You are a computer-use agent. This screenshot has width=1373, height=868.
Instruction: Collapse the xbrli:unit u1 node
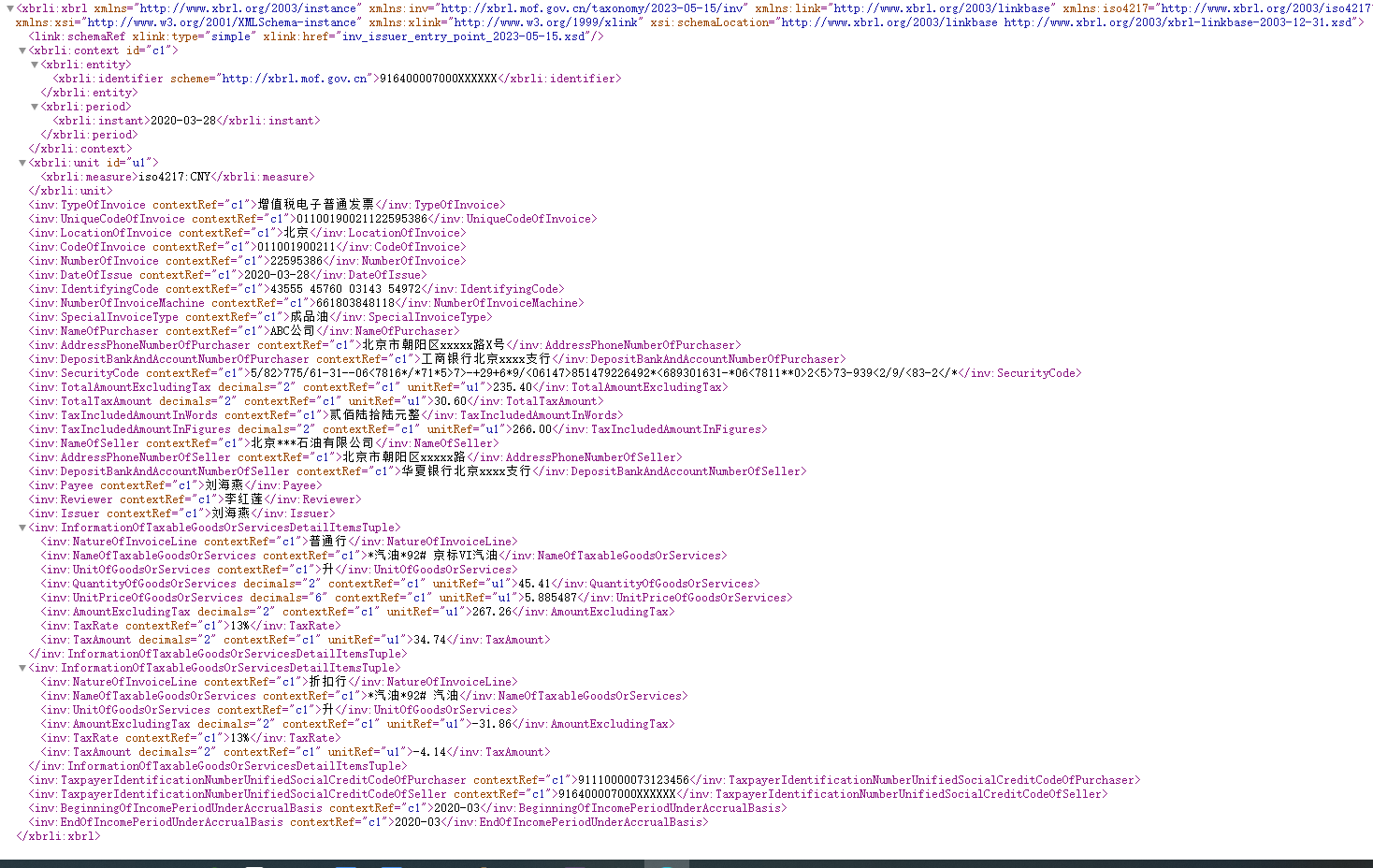(x=22, y=163)
